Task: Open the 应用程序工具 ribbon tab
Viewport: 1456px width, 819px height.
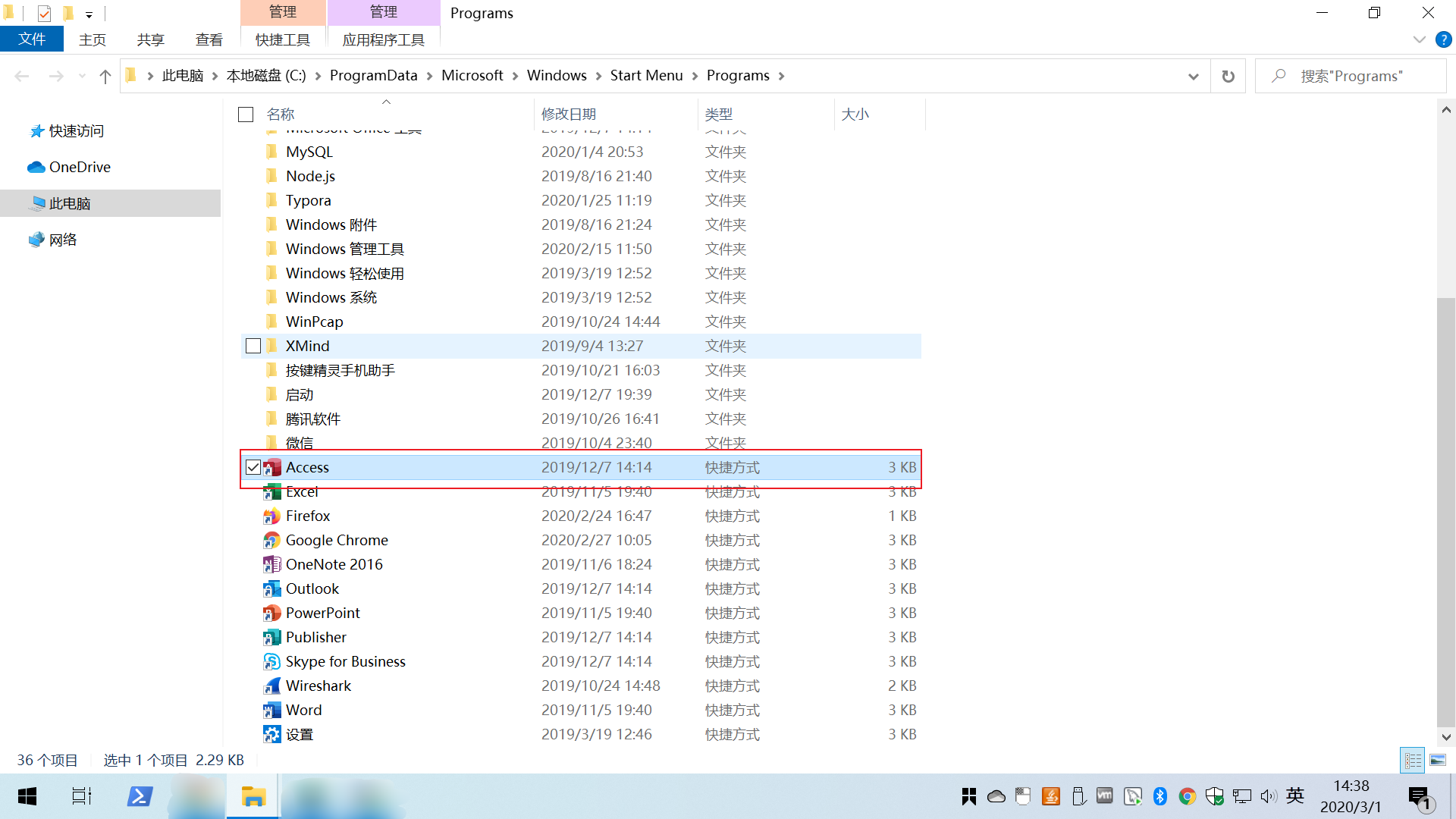Action: point(383,39)
